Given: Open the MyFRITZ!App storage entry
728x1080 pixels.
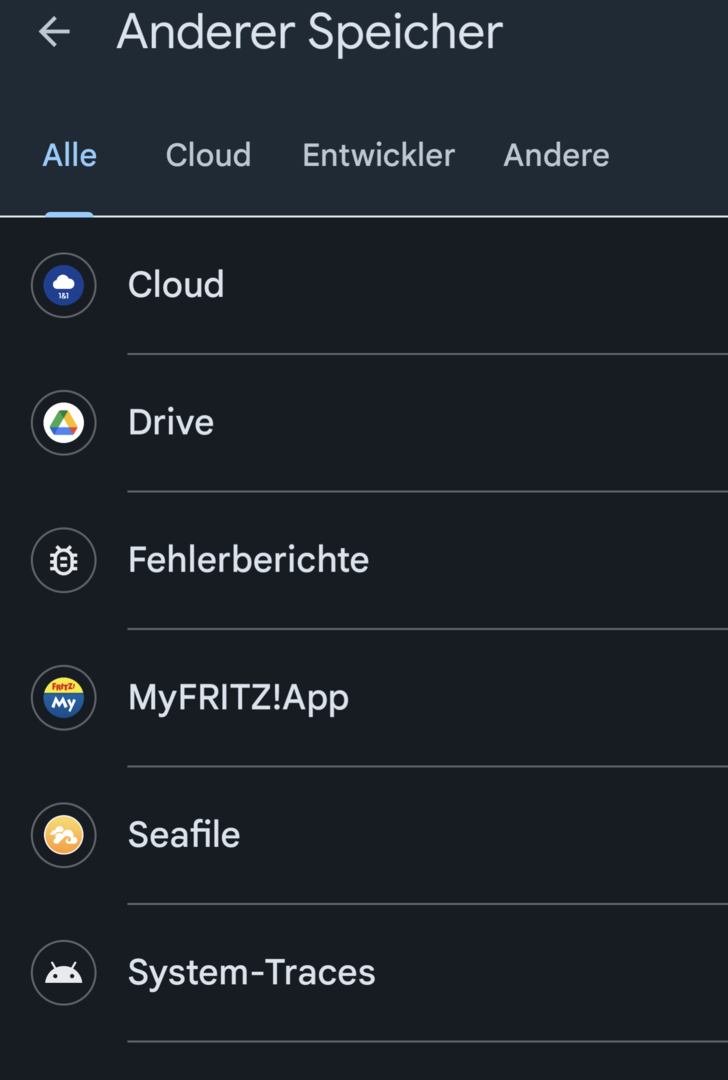Looking at the screenshot, I should 238,698.
